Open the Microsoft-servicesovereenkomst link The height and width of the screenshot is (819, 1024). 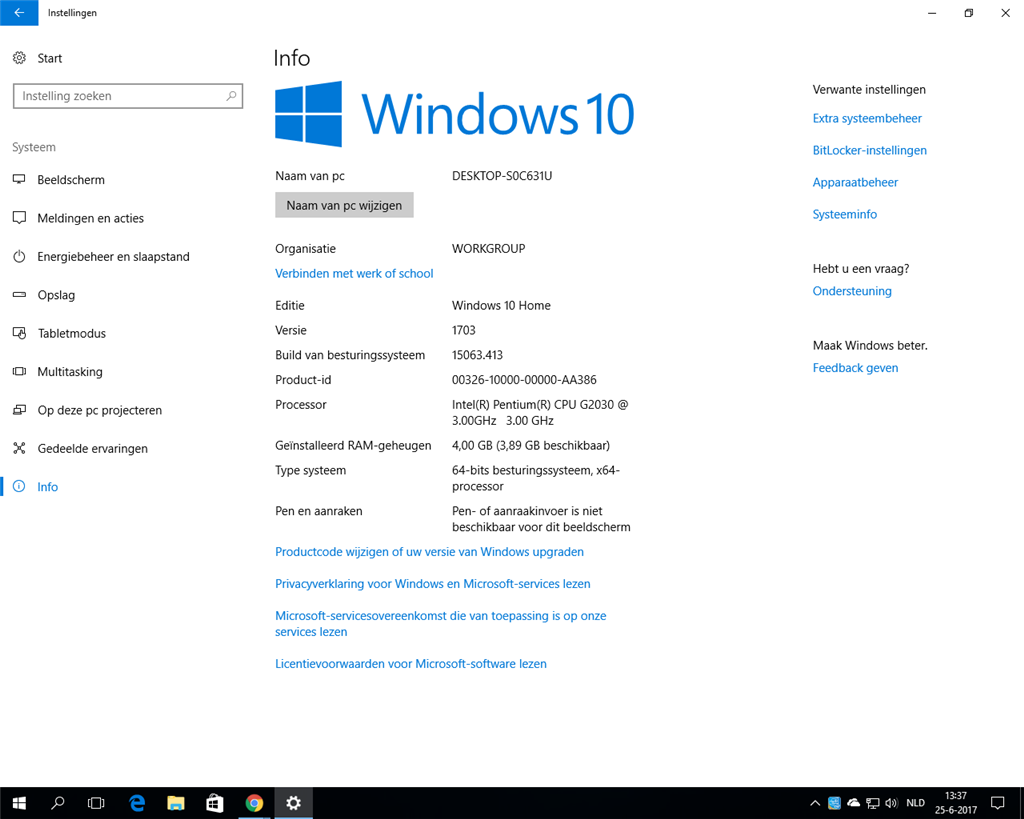440,624
